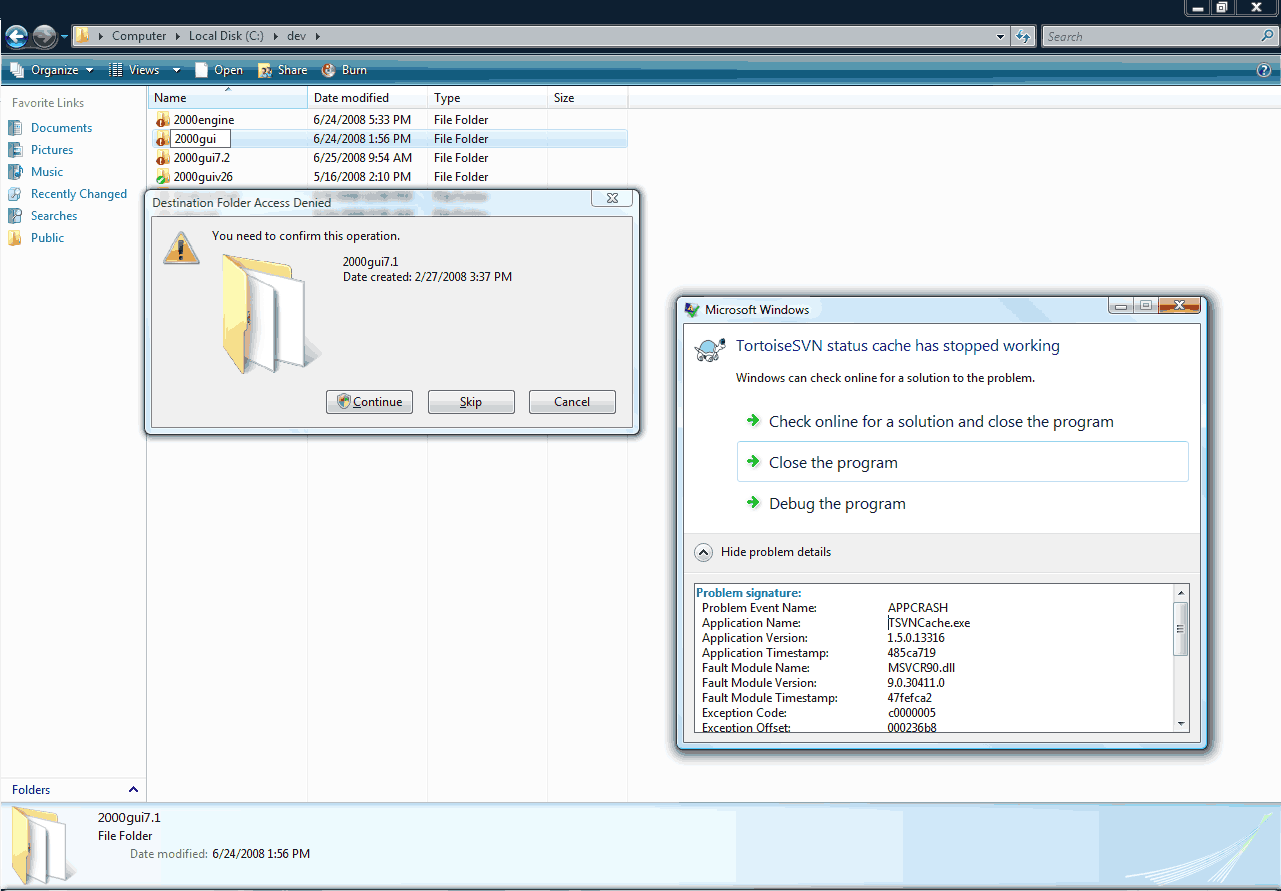Open Pictures in Favorite Links
Viewport: 1281px width, 891px height.
point(52,150)
